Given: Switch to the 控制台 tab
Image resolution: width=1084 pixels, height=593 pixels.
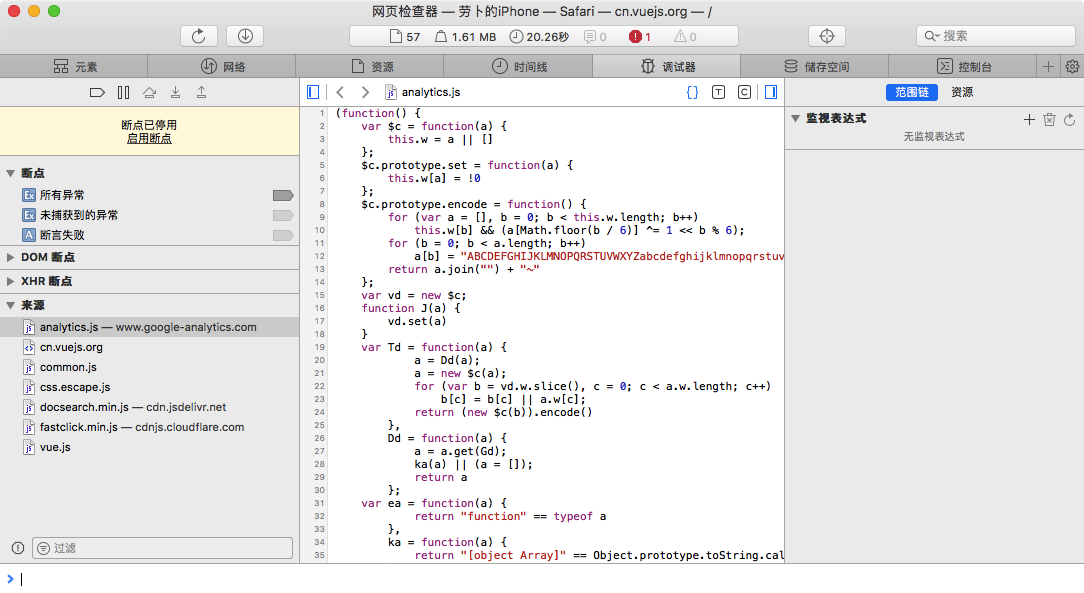Looking at the screenshot, I should pyautogui.click(x=962, y=66).
